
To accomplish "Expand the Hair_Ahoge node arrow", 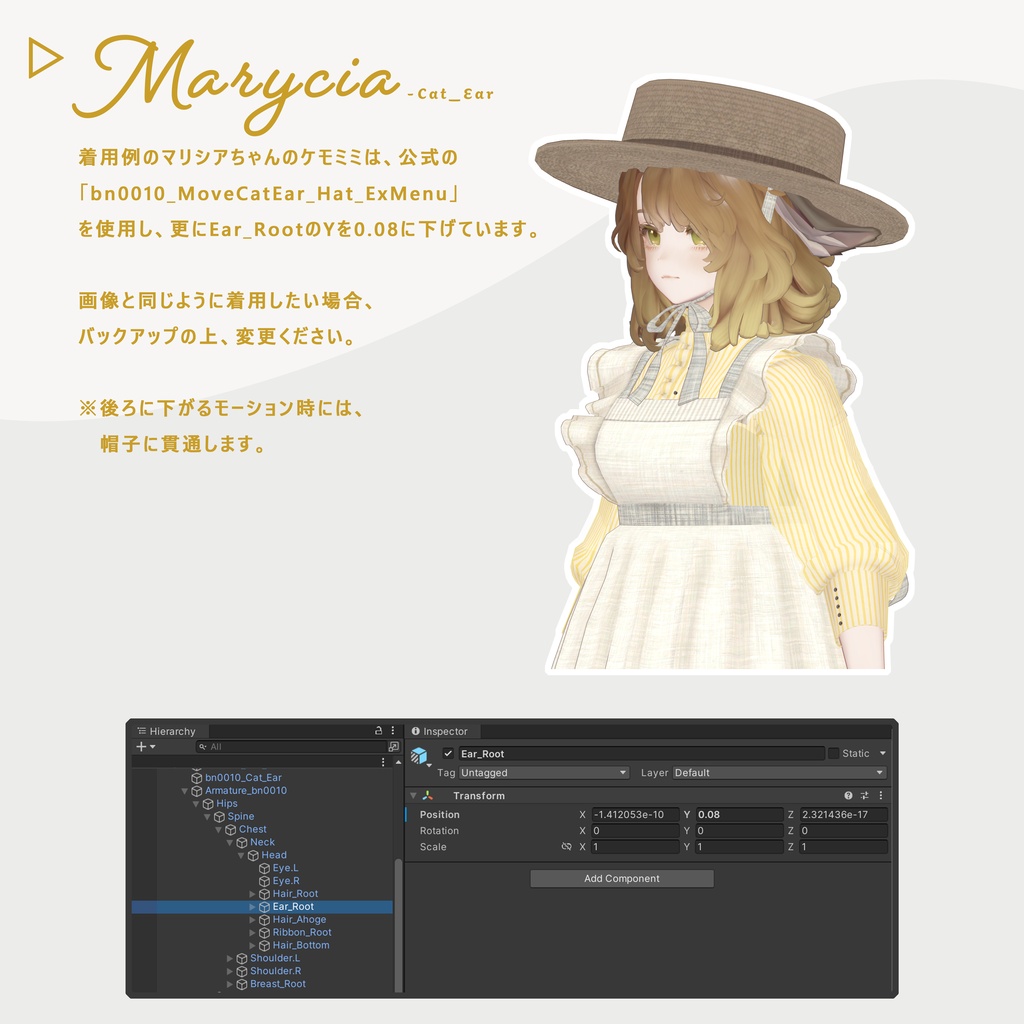I will pyautogui.click(x=253, y=920).
